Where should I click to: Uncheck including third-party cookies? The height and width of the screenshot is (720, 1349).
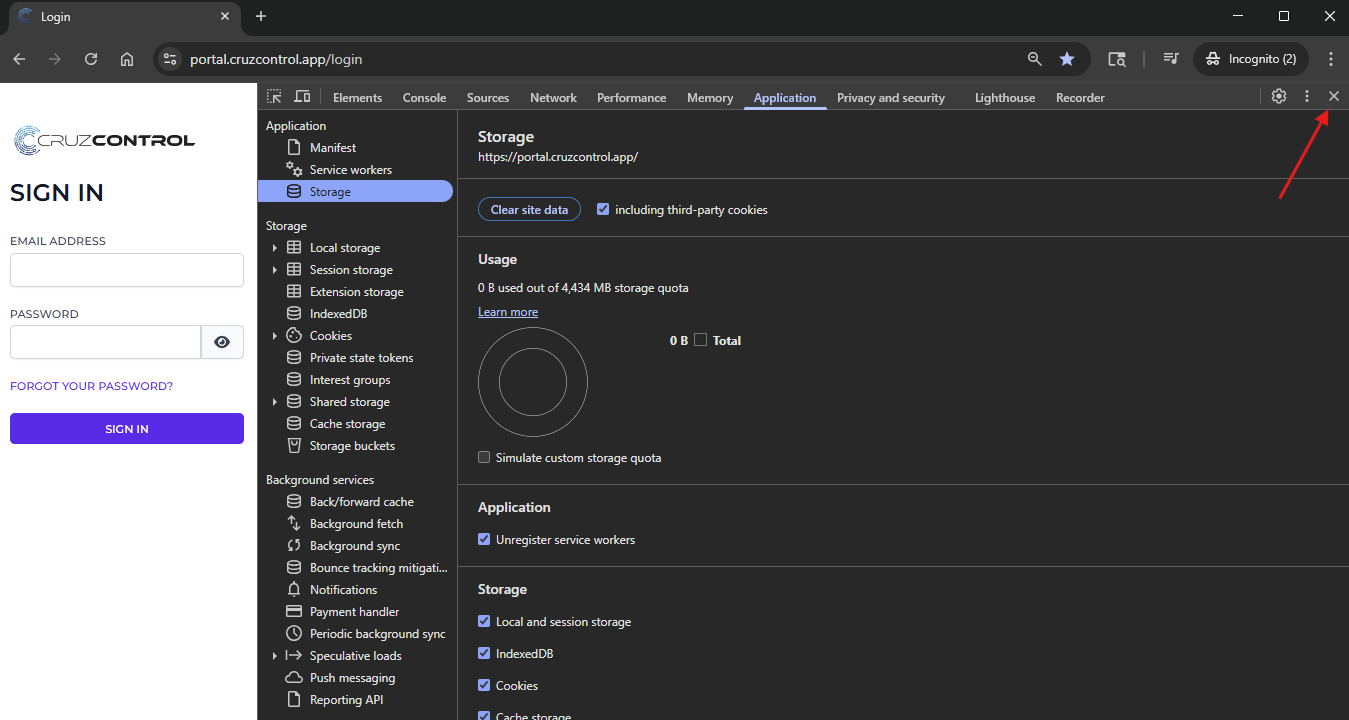coord(603,210)
